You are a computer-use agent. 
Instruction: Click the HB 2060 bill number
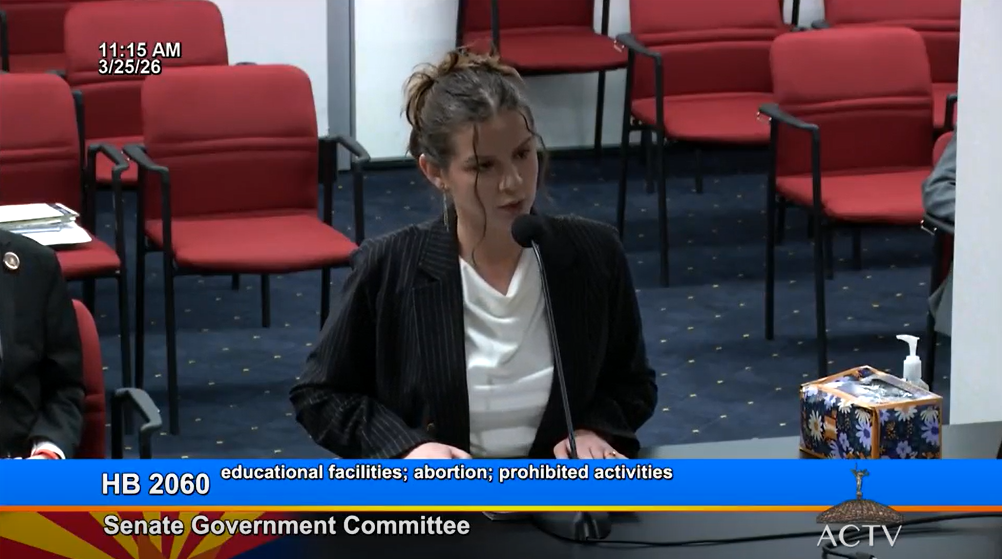coord(155,484)
